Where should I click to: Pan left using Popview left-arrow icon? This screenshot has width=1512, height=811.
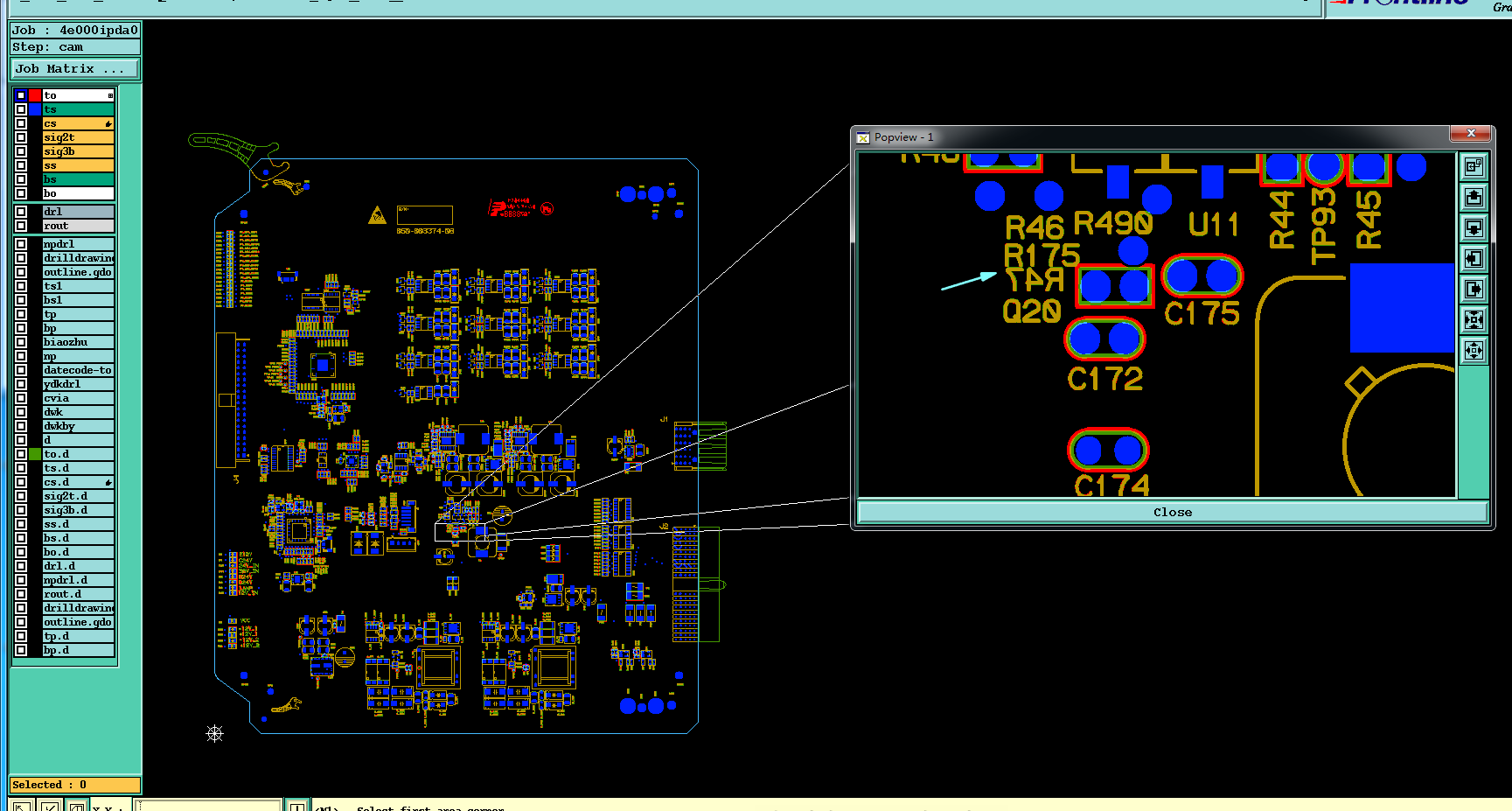coord(1474,258)
